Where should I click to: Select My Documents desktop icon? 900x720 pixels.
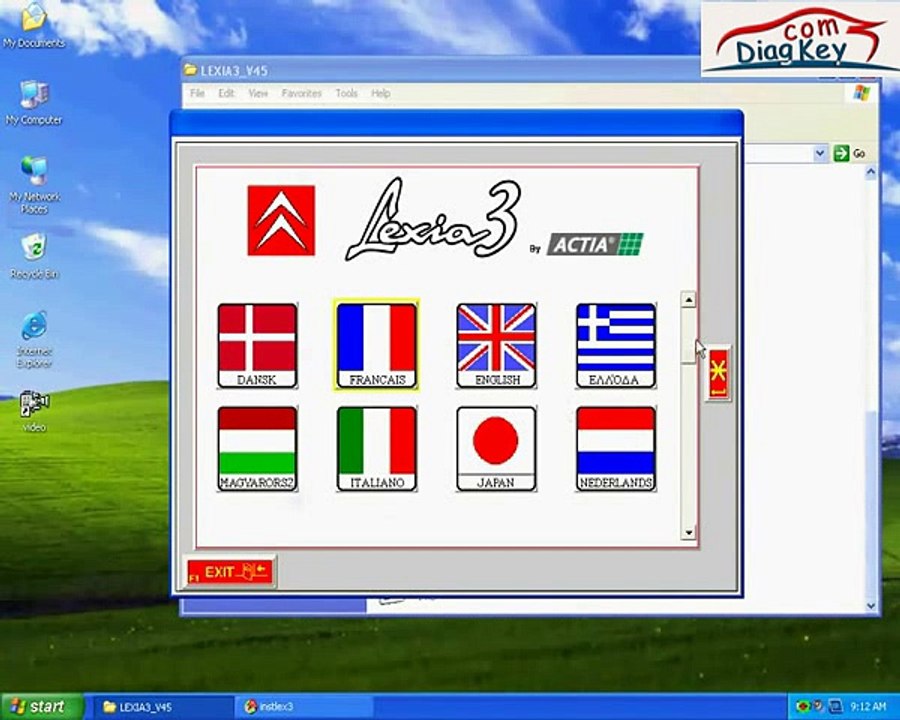34,26
